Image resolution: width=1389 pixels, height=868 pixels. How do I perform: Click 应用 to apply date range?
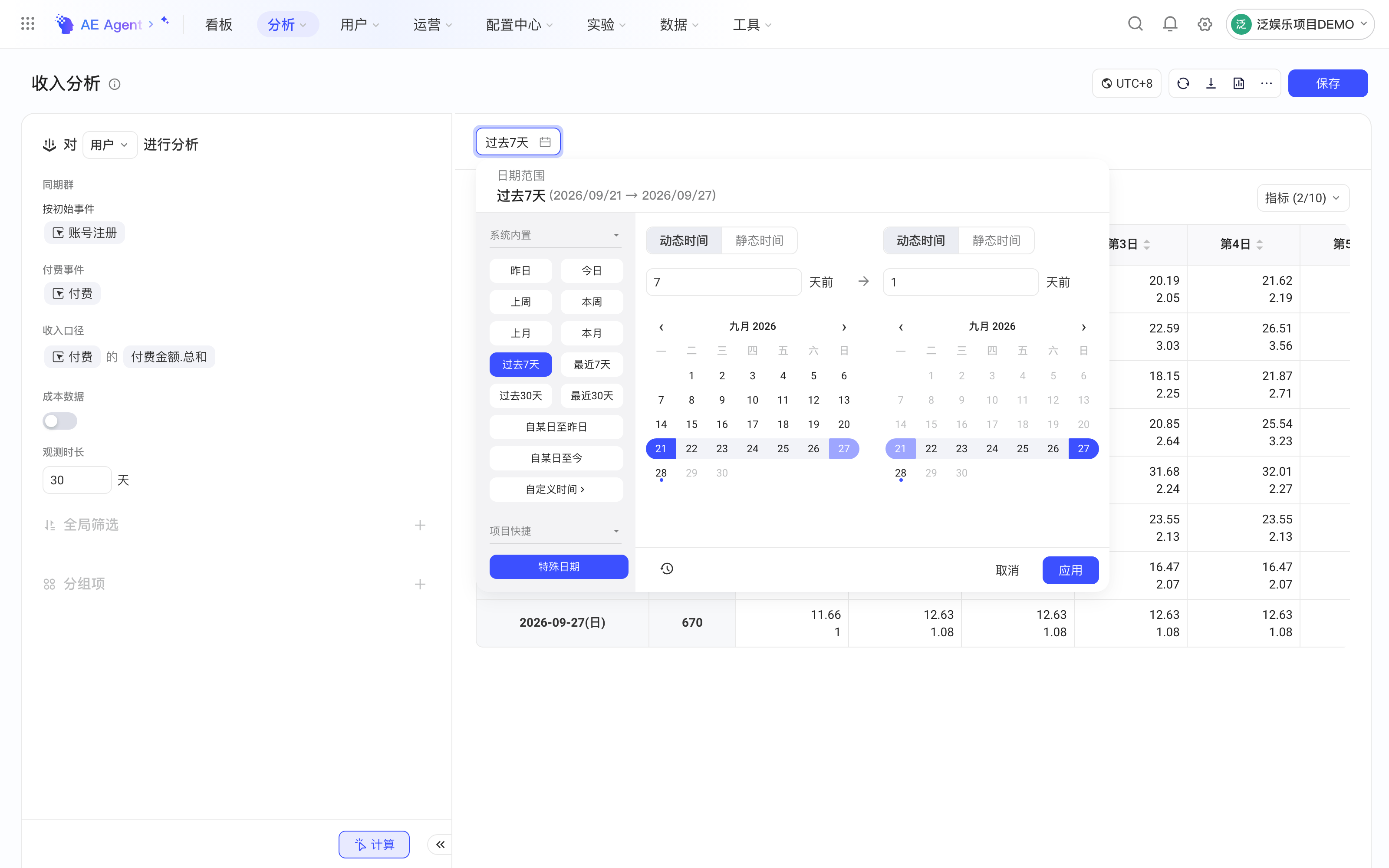tap(1070, 570)
